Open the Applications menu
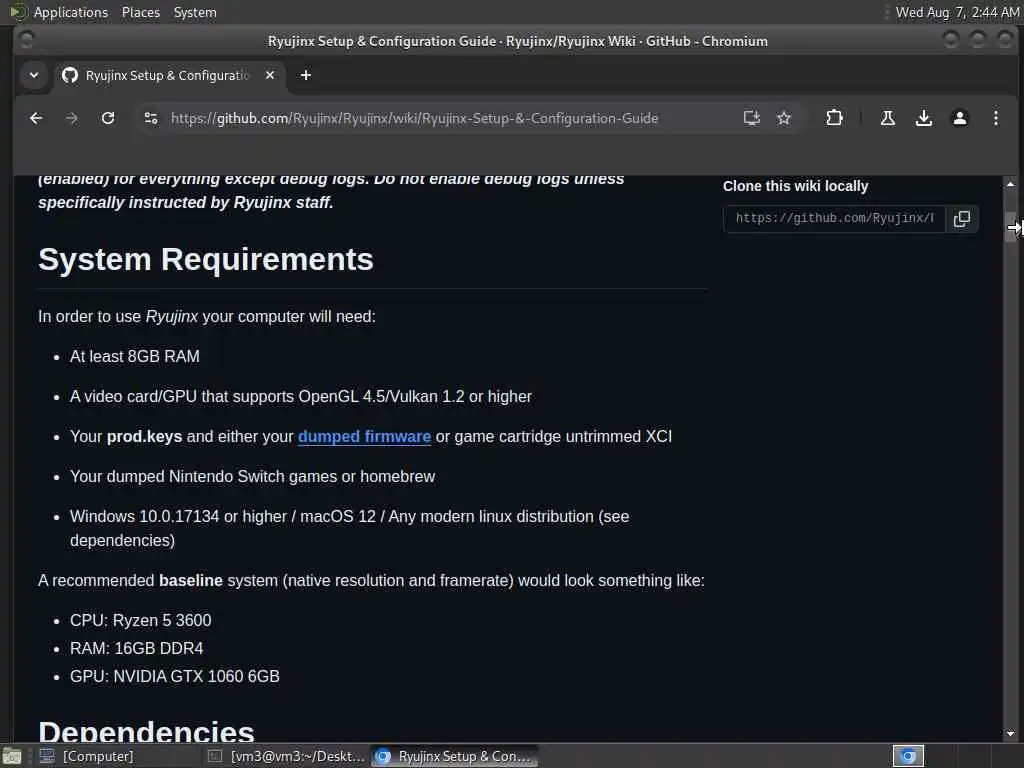Image resolution: width=1024 pixels, height=768 pixels. click(71, 12)
